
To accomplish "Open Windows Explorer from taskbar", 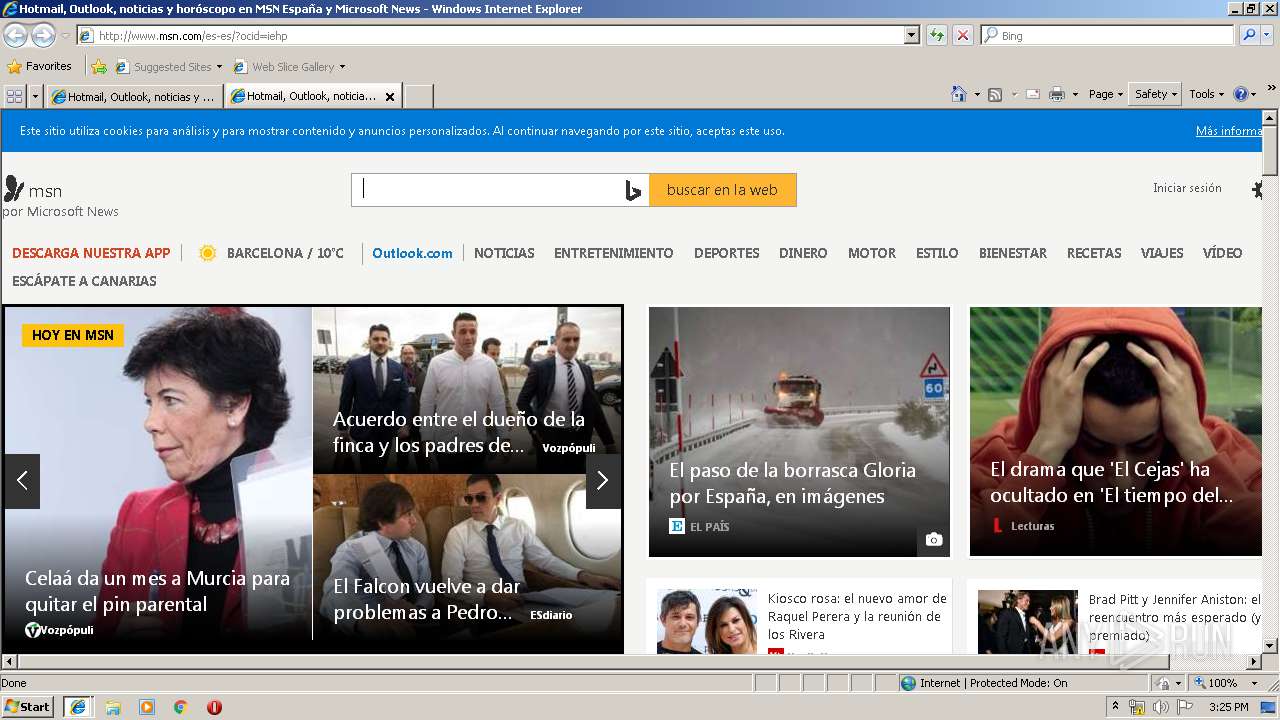I will pyautogui.click(x=113, y=707).
